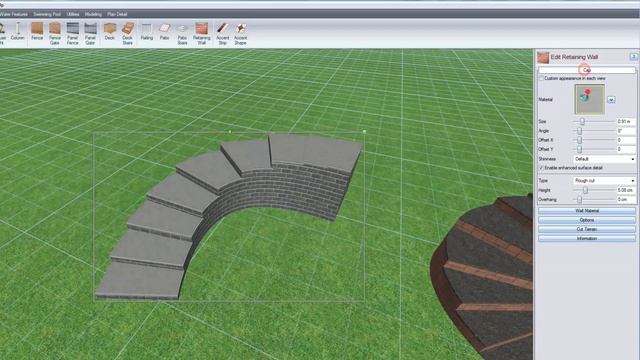
Task: Select the Accent Strip tool
Action: 222,33
